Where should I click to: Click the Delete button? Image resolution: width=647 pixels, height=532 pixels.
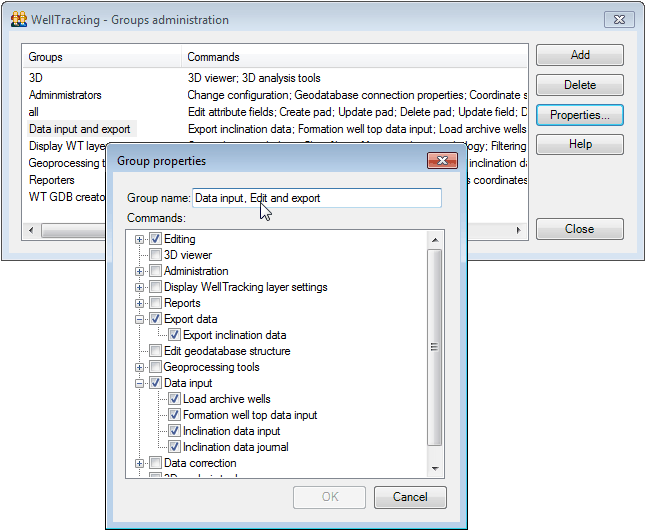(x=580, y=85)
